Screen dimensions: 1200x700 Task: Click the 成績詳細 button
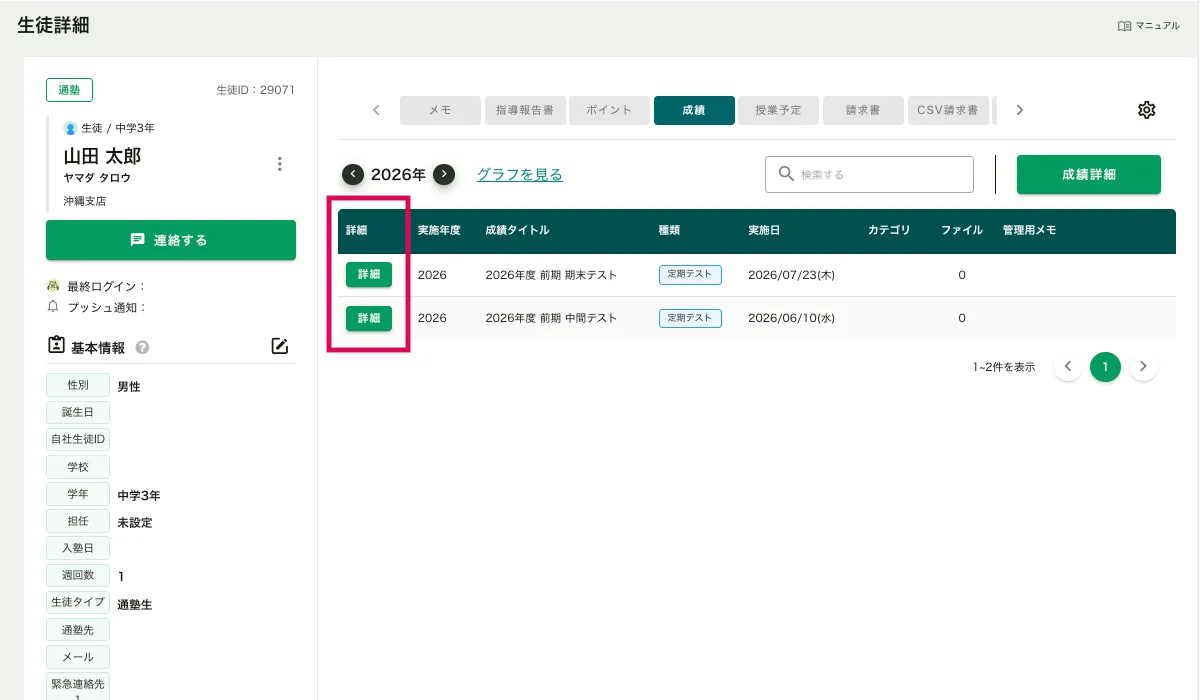(x=1088, y=174)
